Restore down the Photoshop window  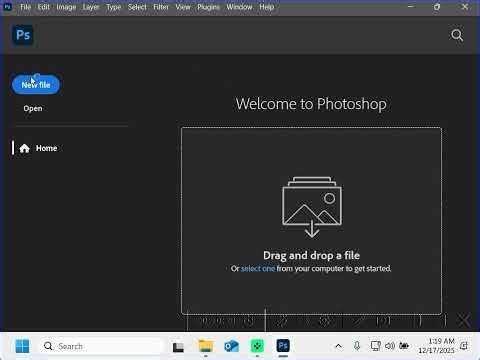(x=437, y=7)
